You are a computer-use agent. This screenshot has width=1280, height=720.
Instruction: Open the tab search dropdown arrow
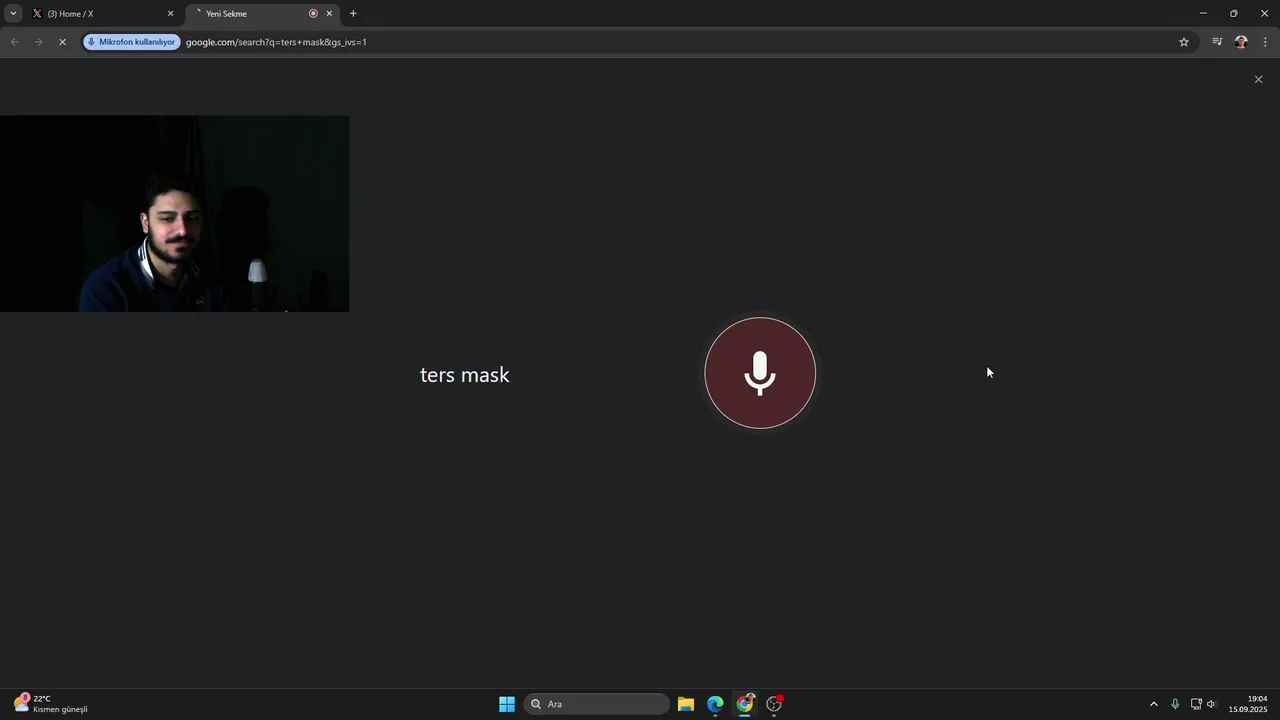click(x=13, y=14)
